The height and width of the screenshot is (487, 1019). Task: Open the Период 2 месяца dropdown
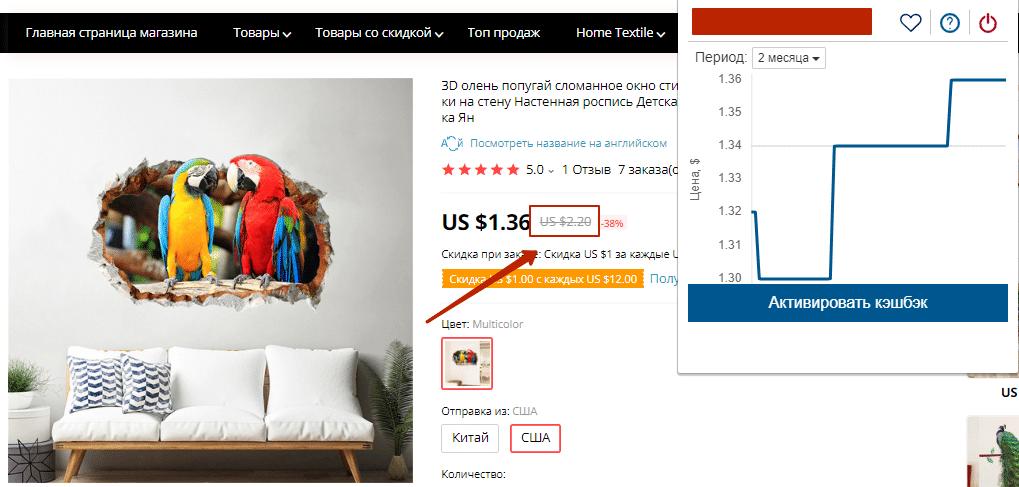[788, 58]
